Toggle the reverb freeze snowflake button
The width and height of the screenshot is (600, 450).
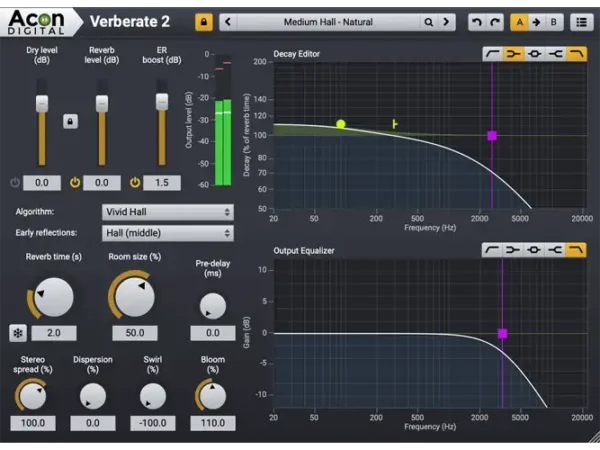18,333
